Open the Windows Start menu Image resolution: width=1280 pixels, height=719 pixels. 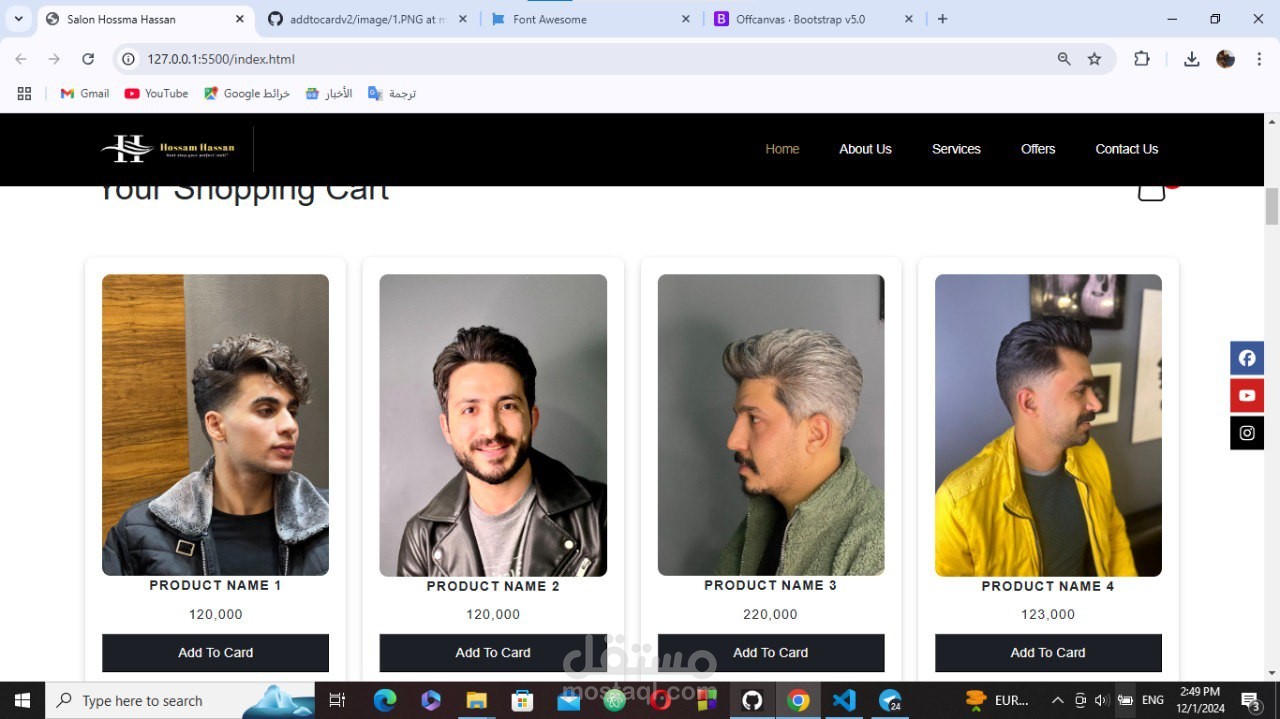coord(22,700)
